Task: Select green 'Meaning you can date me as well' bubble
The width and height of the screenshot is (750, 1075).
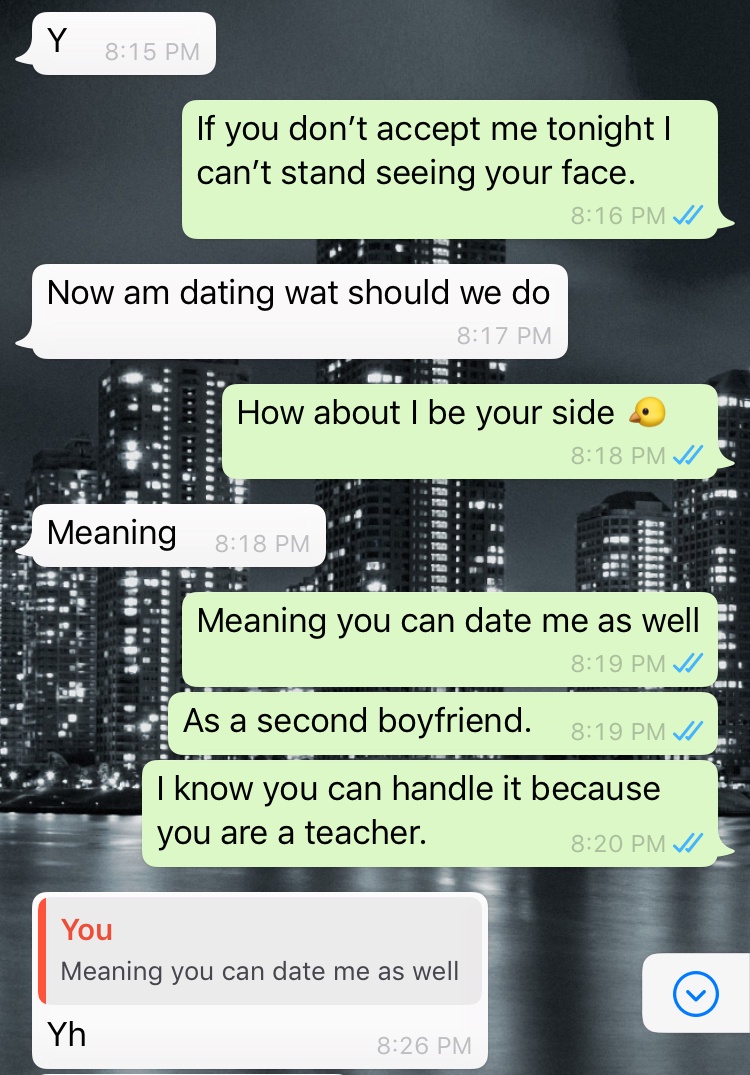Action: 450,639
